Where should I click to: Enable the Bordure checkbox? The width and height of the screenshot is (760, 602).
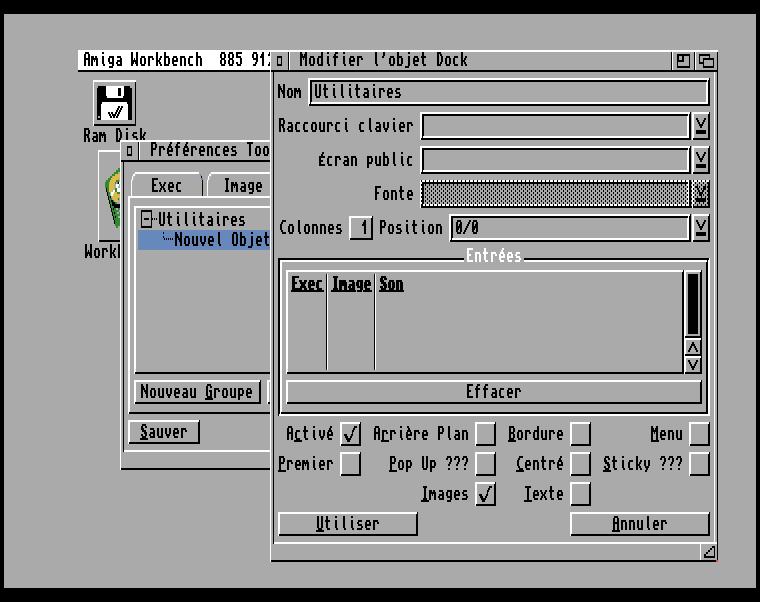pos(580,434)
